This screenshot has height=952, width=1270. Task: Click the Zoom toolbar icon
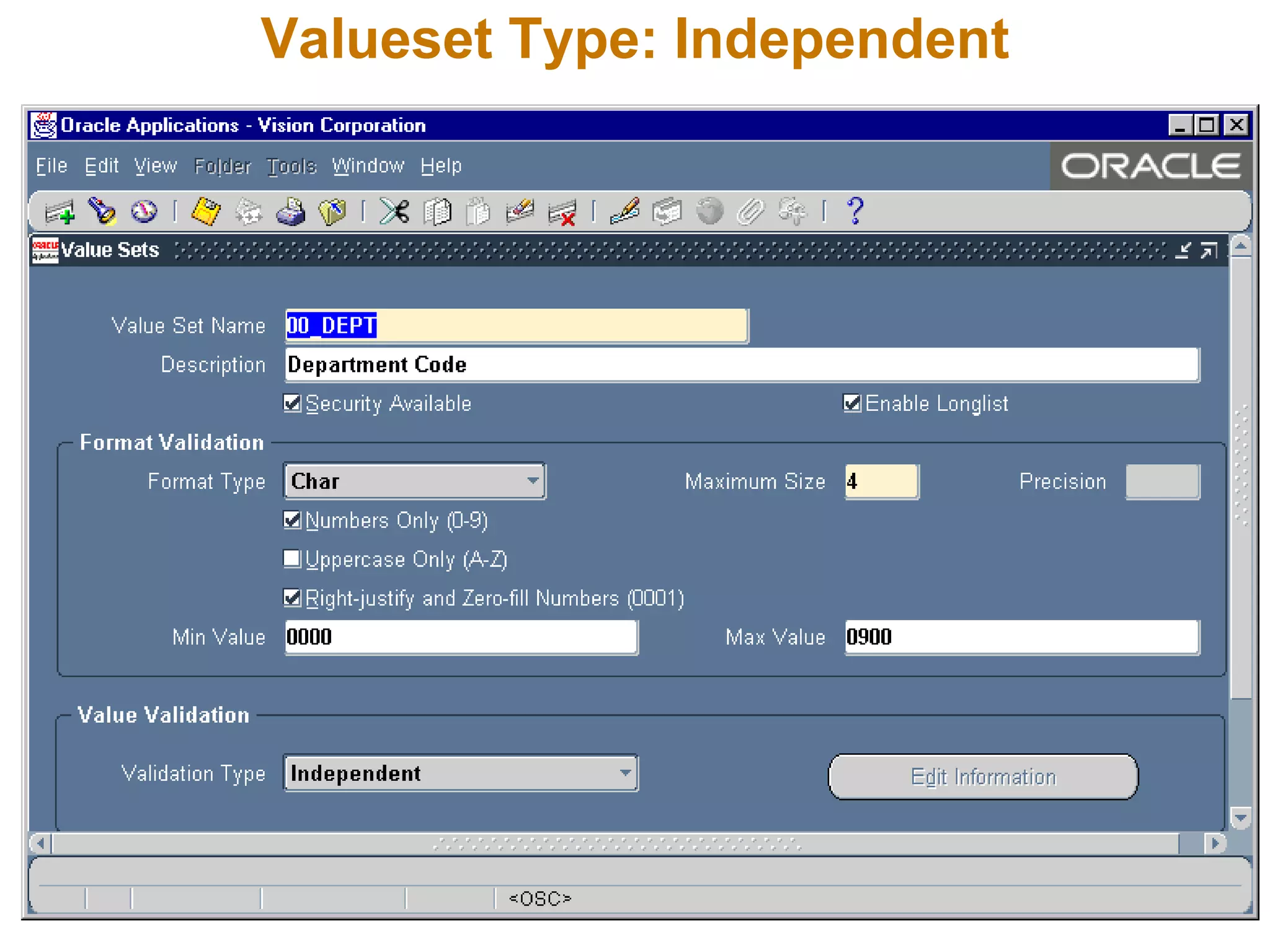point(667,212)
